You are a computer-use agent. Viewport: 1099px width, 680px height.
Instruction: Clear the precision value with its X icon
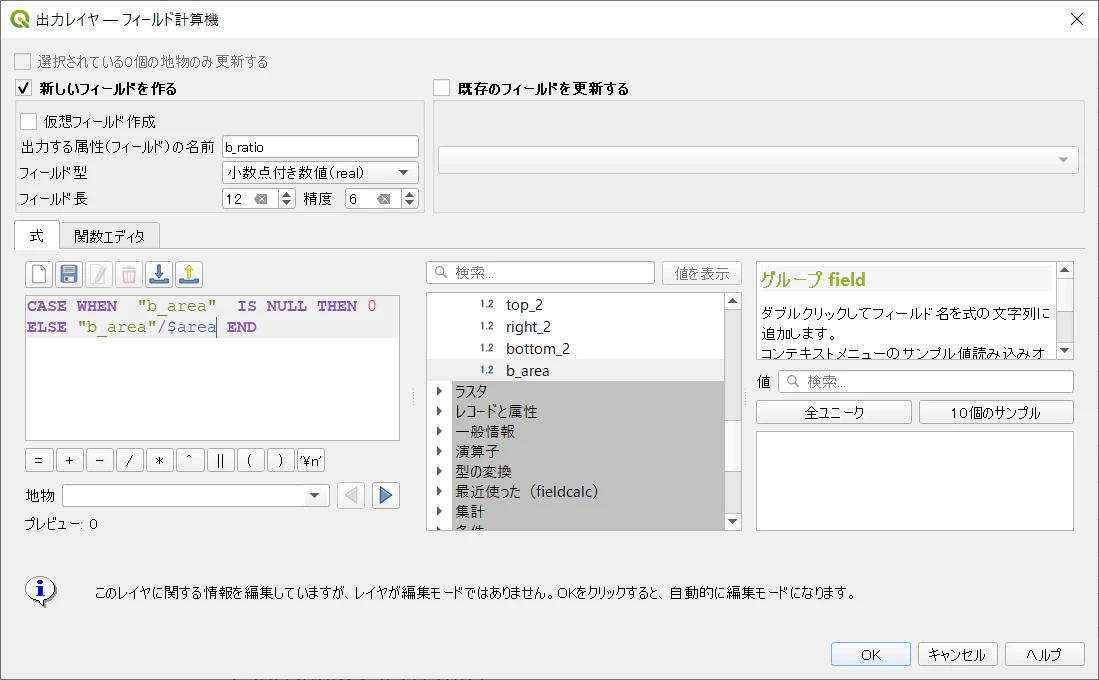[384, 199]
